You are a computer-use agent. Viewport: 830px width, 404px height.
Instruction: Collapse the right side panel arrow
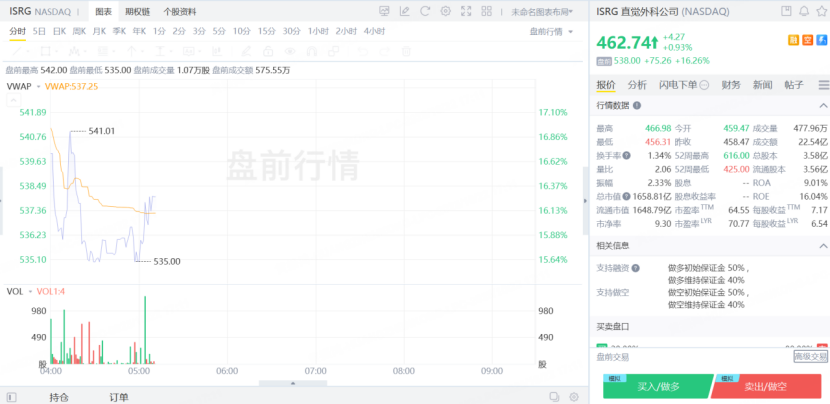pos(585,201)
